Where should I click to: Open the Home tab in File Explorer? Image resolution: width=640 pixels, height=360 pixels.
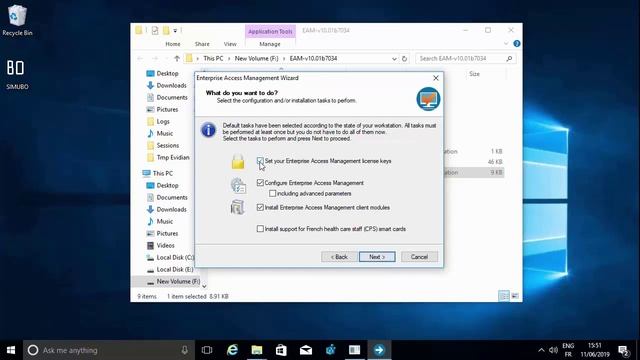[x=173, y=44]
